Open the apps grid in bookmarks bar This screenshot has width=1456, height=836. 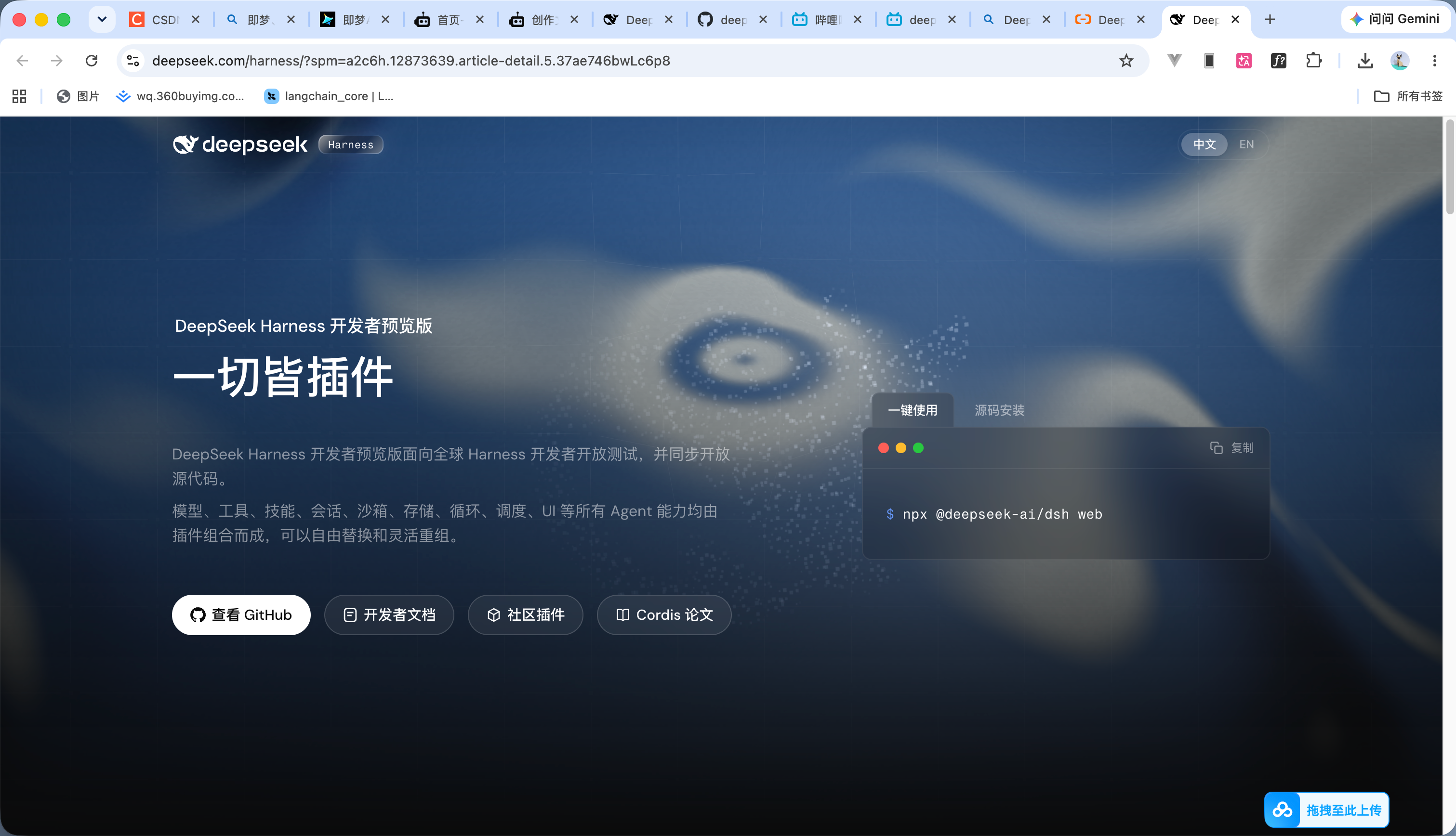click(x=20, y=96)
